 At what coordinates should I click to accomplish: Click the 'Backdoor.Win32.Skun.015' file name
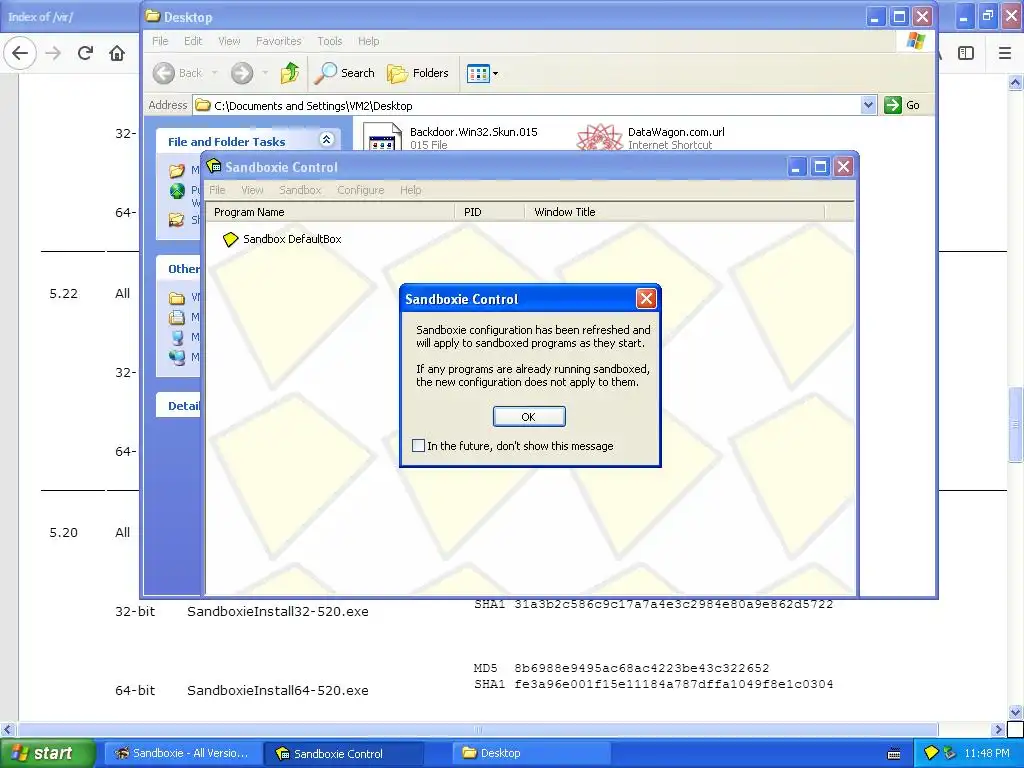point(473,132)
